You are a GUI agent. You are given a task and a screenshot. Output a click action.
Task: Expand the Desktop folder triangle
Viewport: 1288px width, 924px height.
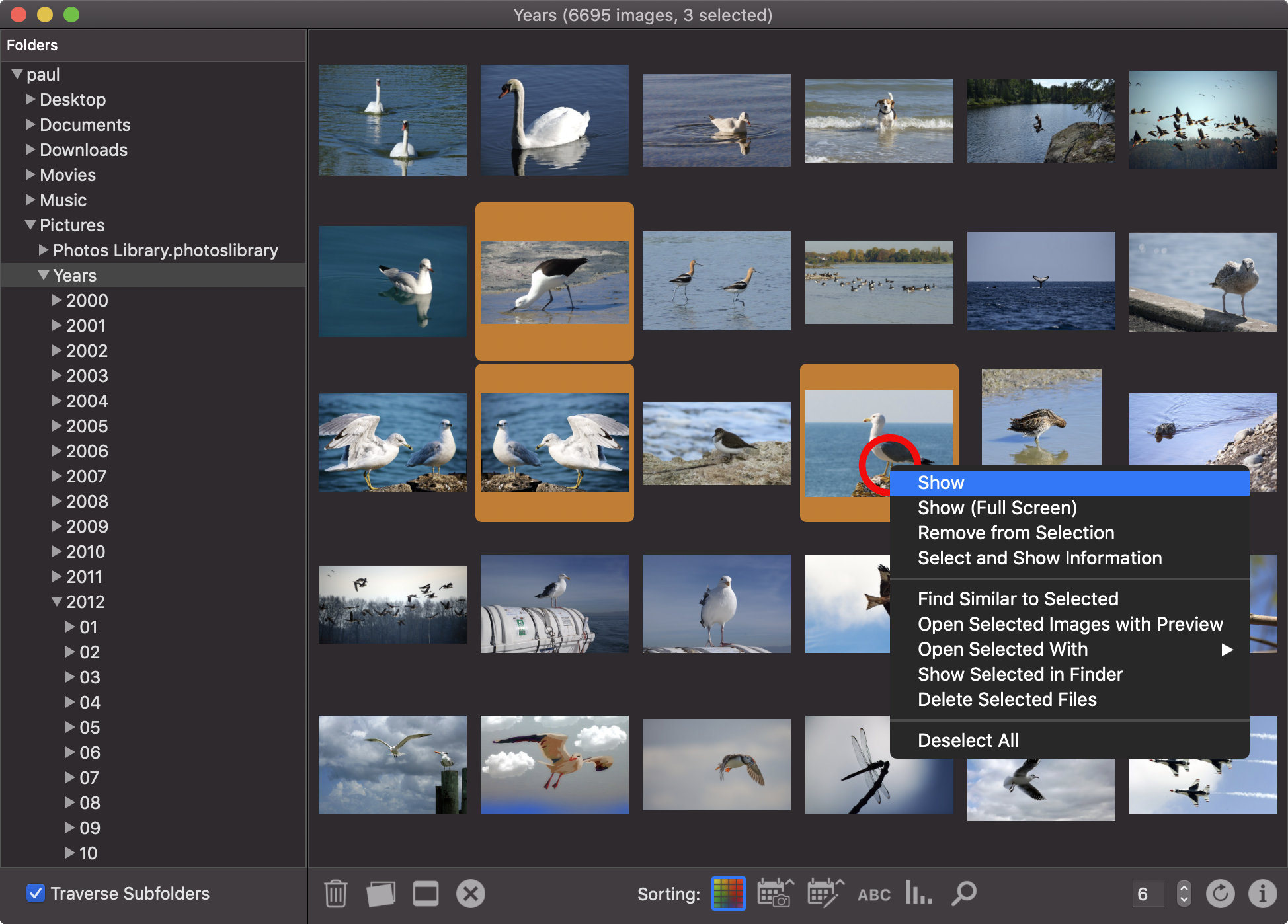[x=30, y=99]
